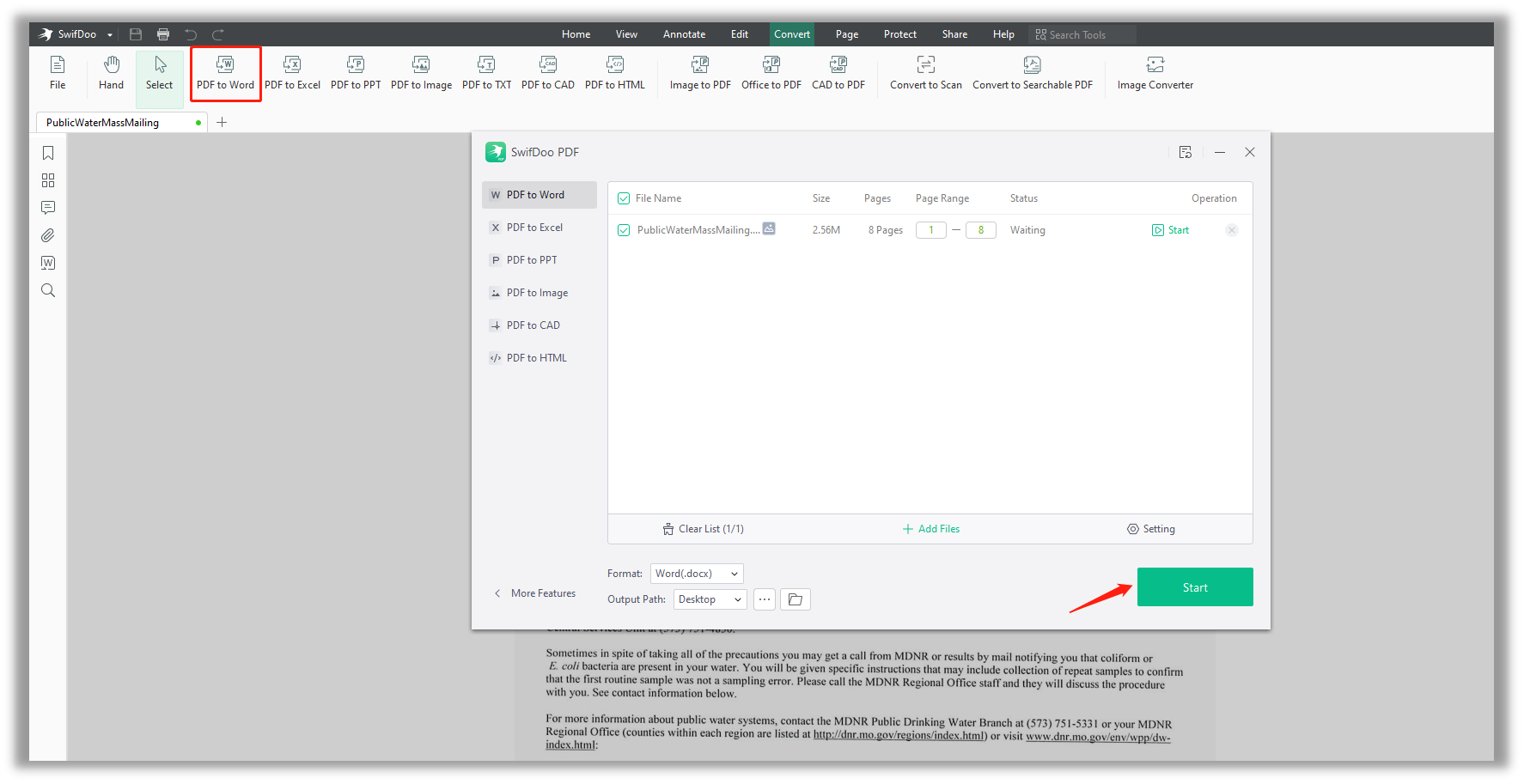Click Add Files
Viewport: 1524px width, 784px height.
click(931, 529)
